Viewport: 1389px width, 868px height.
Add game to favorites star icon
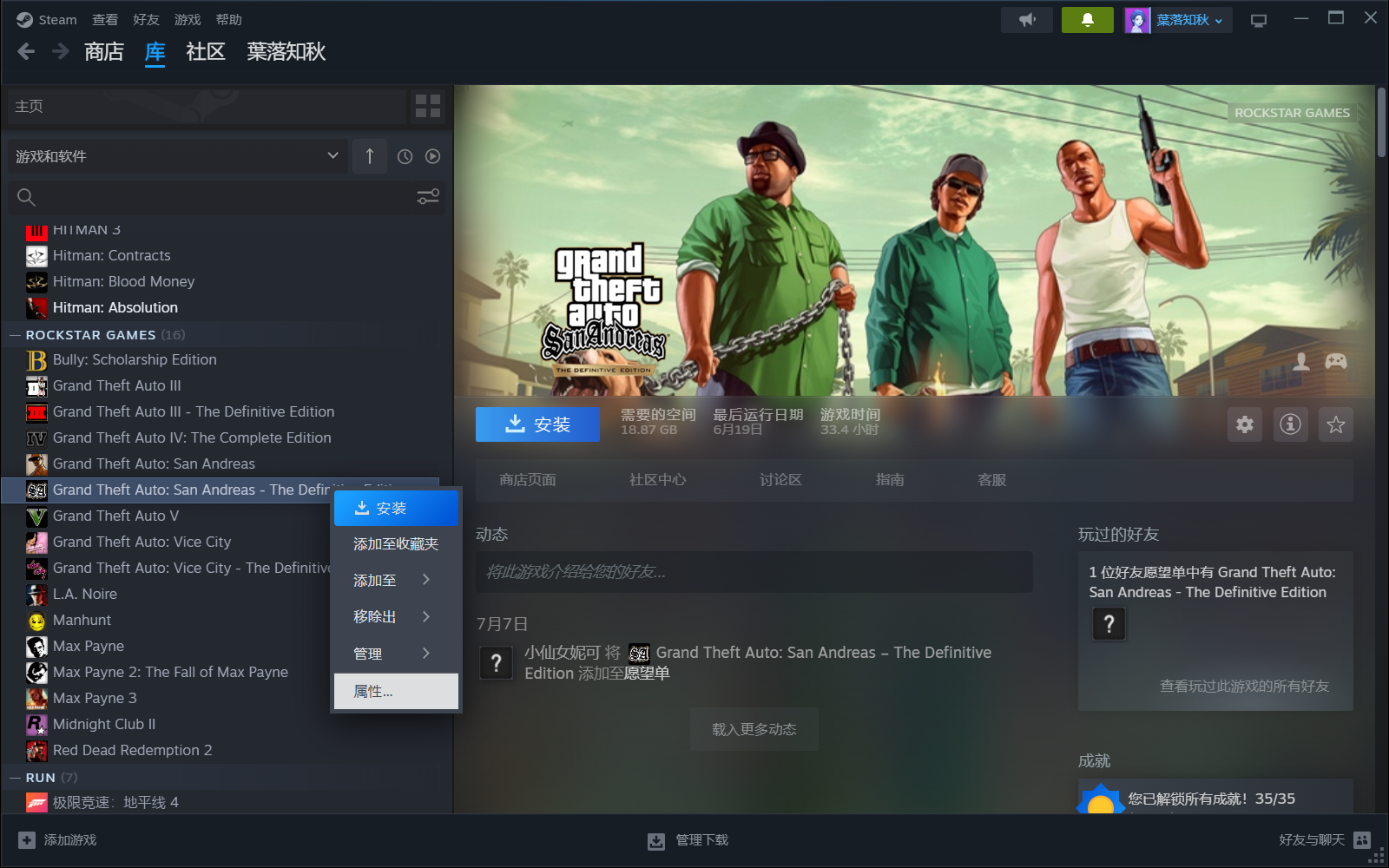(1335, 424)
